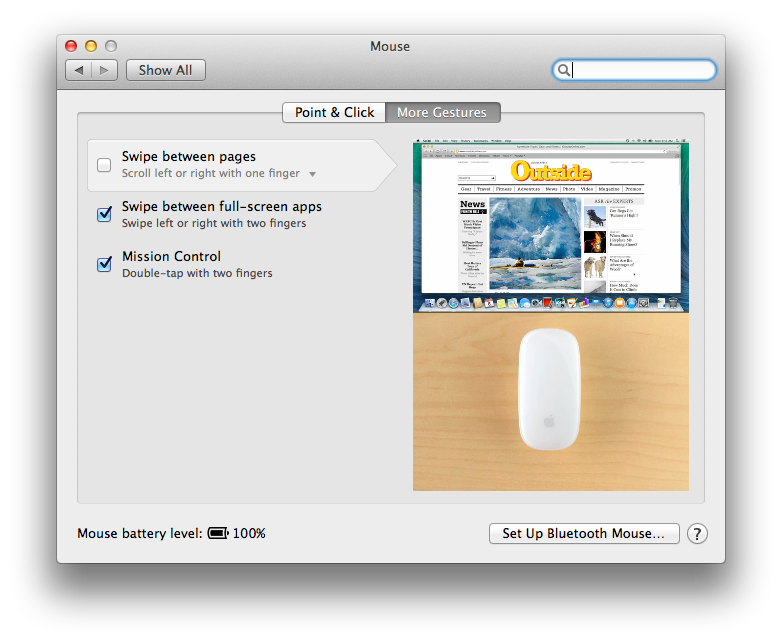The width and height of the screenshot is (782, 642).
Task: Expand the Scroll left or right options dropdown
Action: click(x=312, y=174)
